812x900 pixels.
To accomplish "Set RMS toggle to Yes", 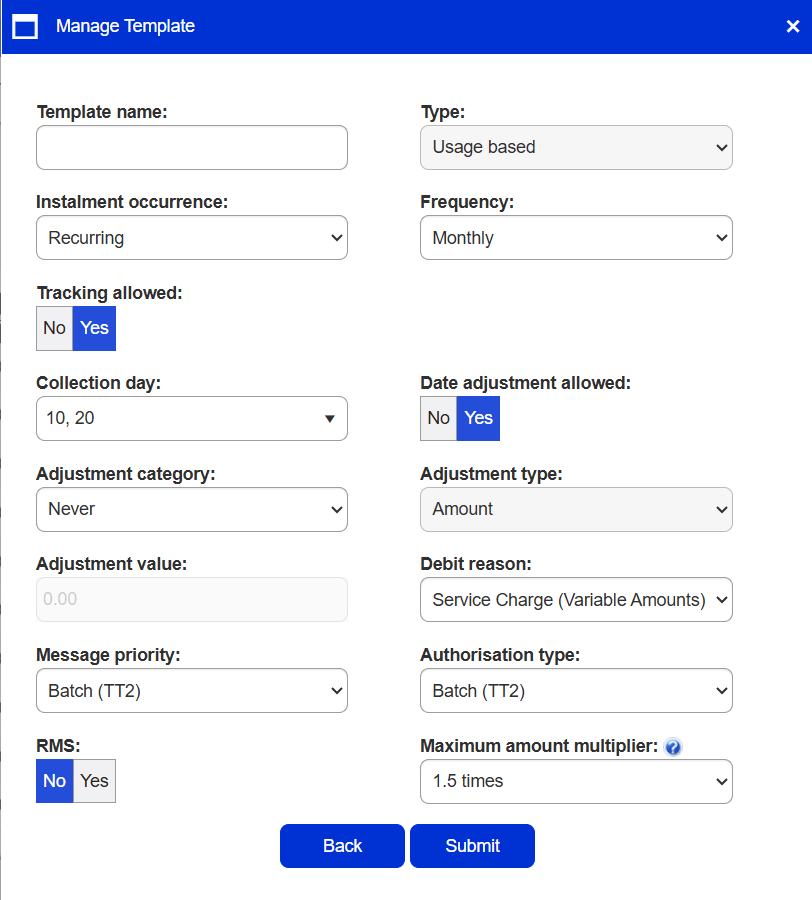I will tap(94, 781).
